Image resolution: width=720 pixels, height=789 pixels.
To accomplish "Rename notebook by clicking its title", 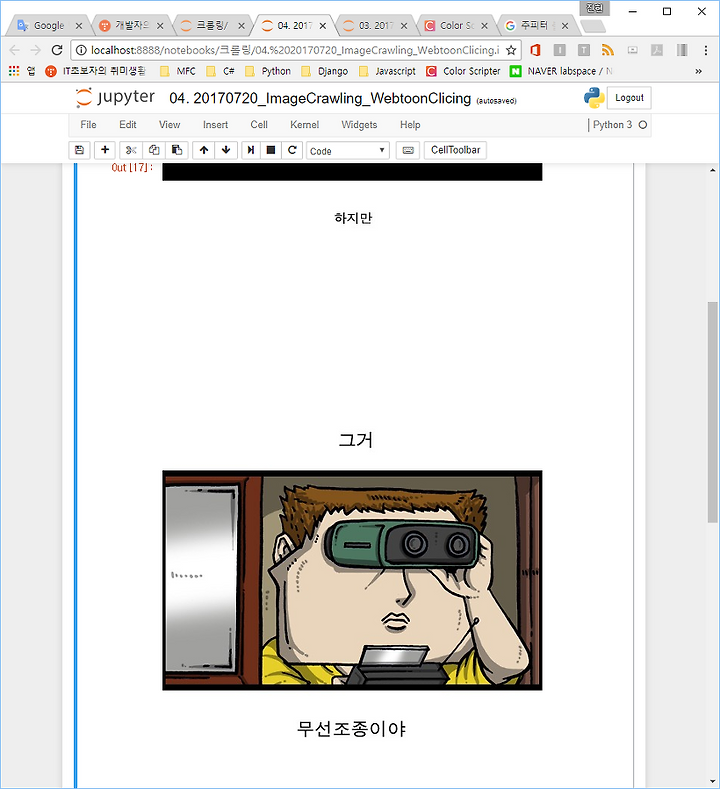I will point(320,98).
